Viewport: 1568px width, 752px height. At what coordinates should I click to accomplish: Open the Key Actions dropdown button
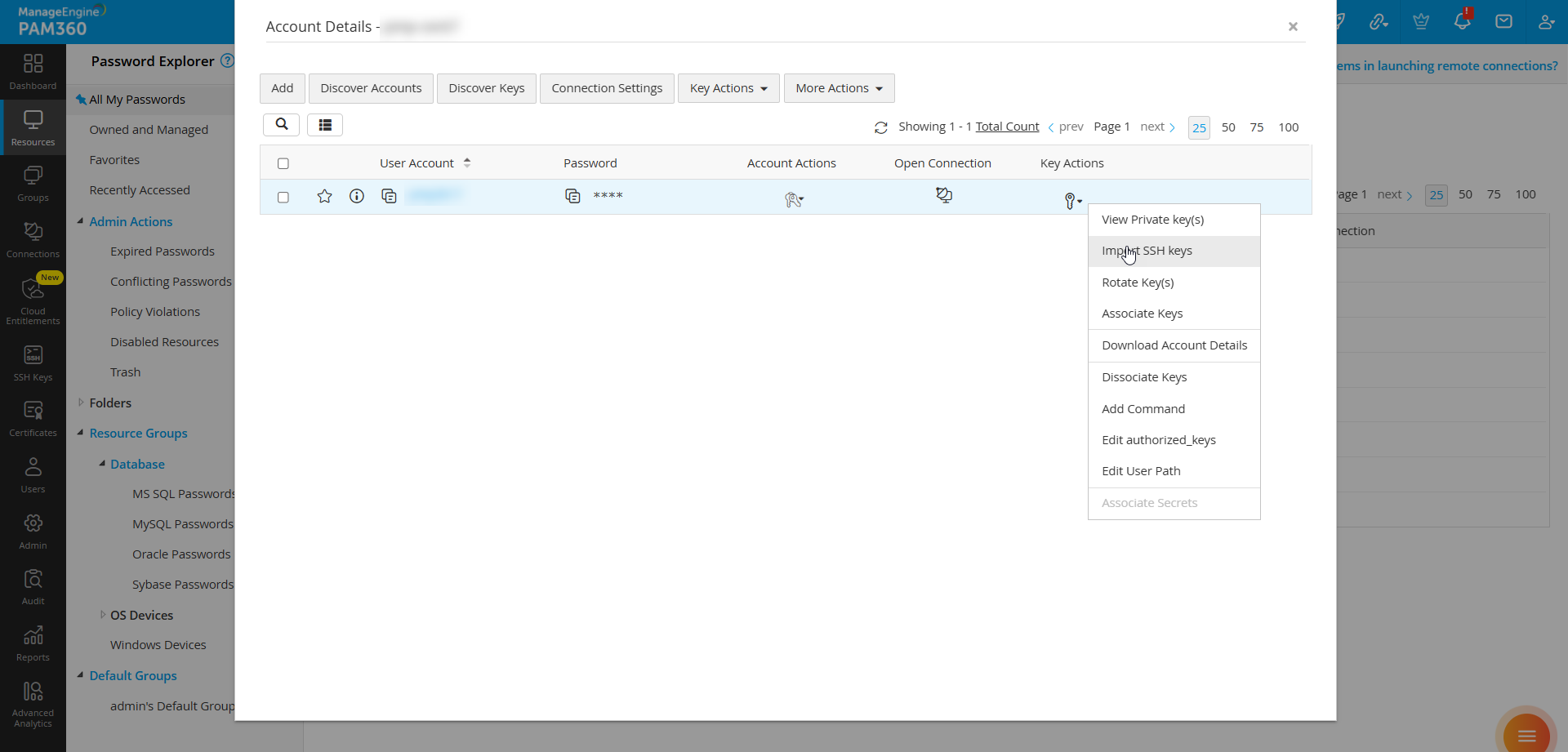click(x=728, y=88)
